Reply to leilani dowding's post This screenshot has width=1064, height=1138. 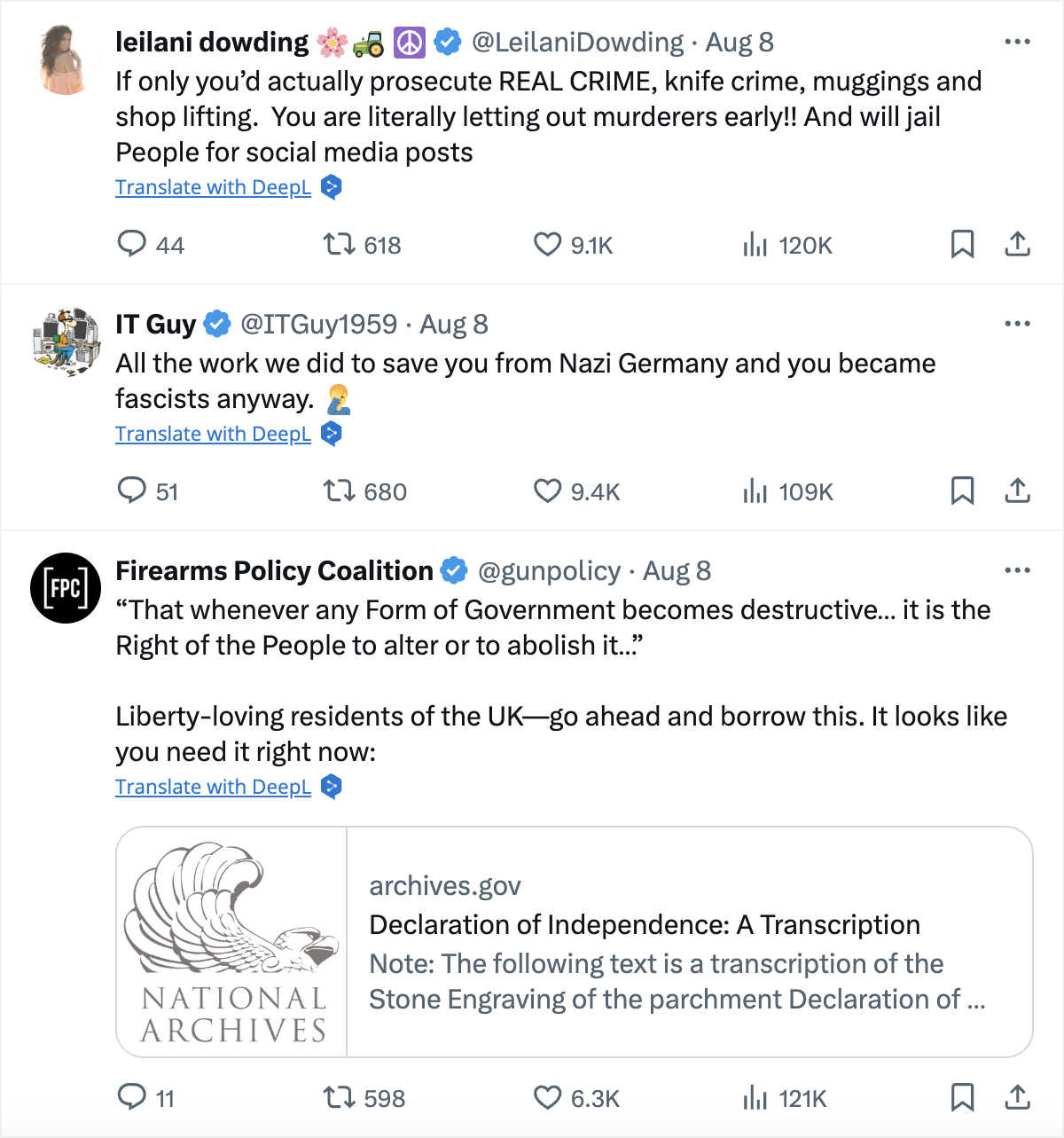click(x=132, y=244)
